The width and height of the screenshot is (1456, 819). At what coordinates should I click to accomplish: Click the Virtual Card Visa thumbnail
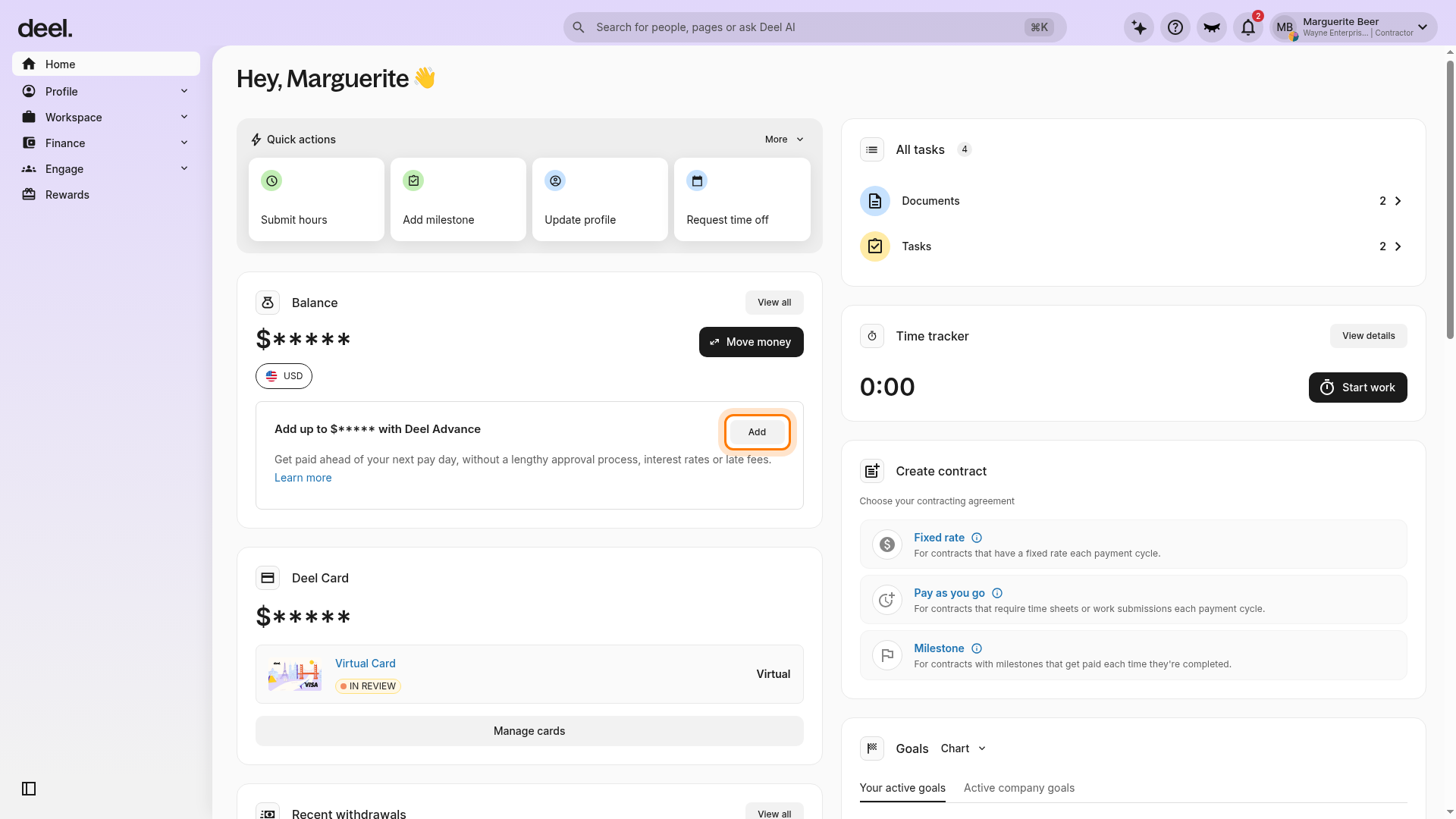coord(295,674)
